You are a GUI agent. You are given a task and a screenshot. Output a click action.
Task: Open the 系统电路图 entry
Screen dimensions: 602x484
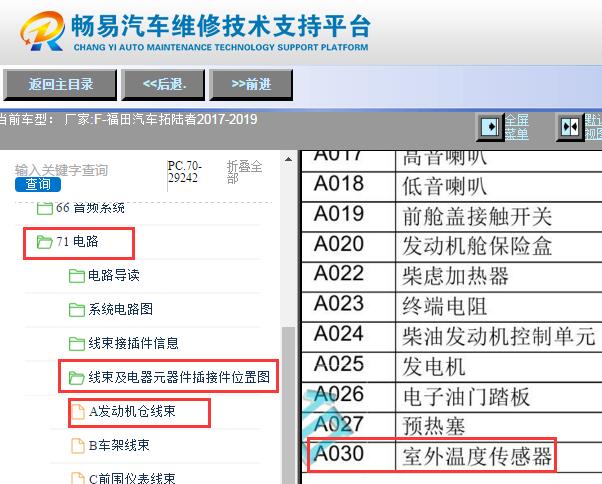[x=121, y=309]
